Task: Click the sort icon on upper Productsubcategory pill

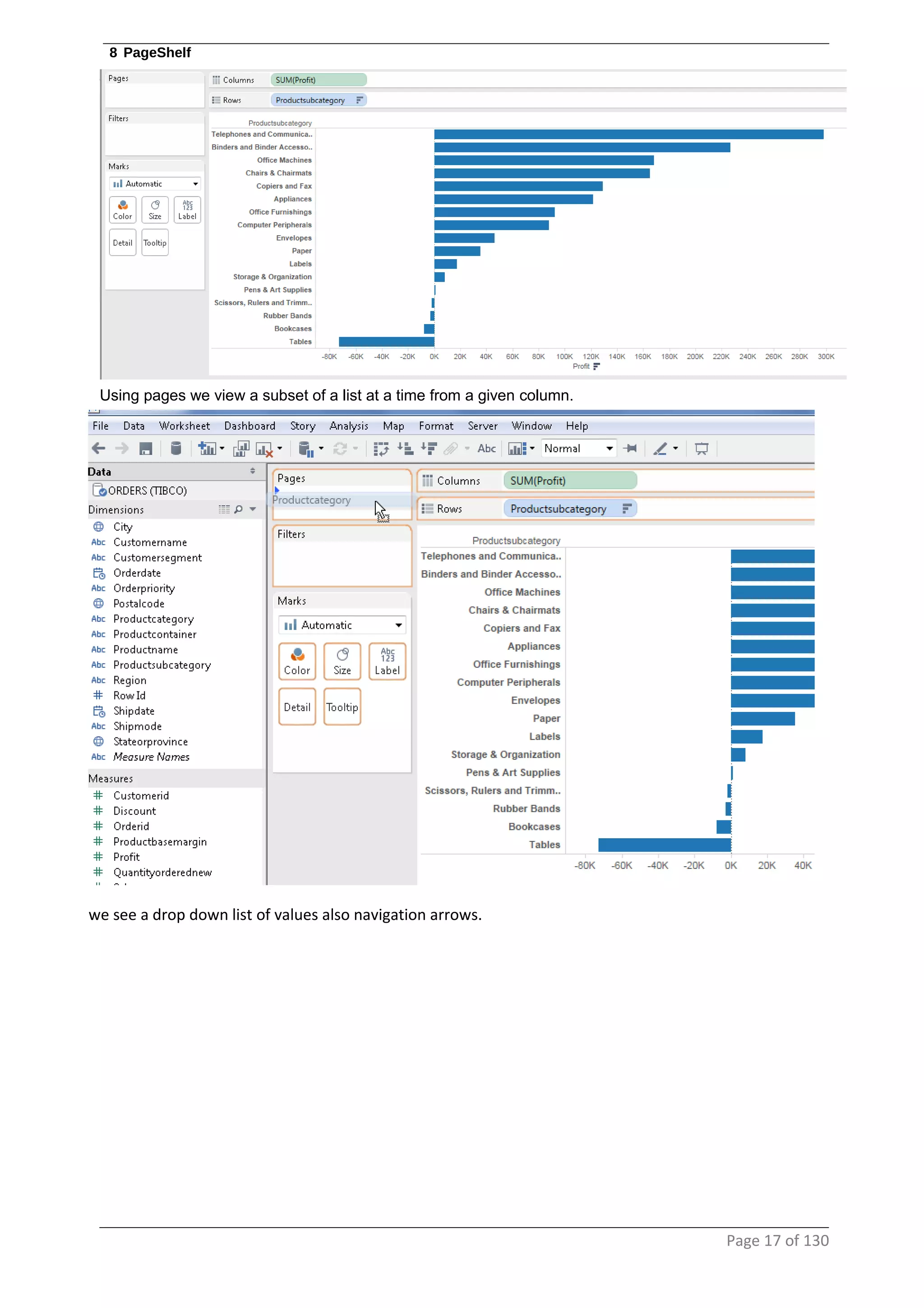Action: pos(359,100)
